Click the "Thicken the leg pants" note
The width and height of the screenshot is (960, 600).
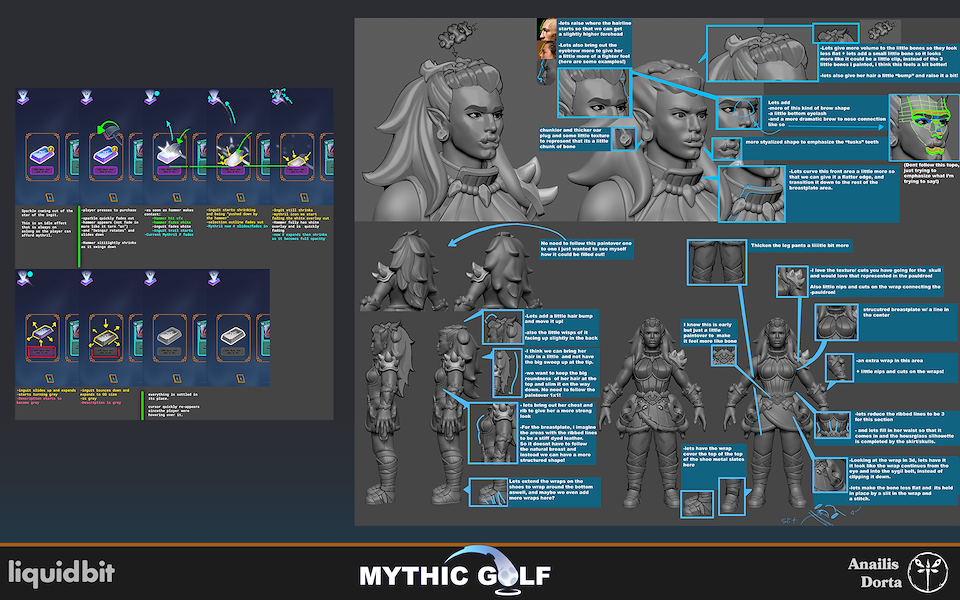(x=800, y=246)
